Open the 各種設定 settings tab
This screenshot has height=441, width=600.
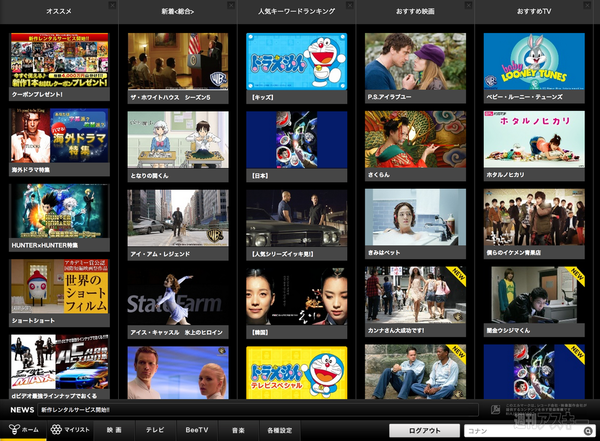280,430
